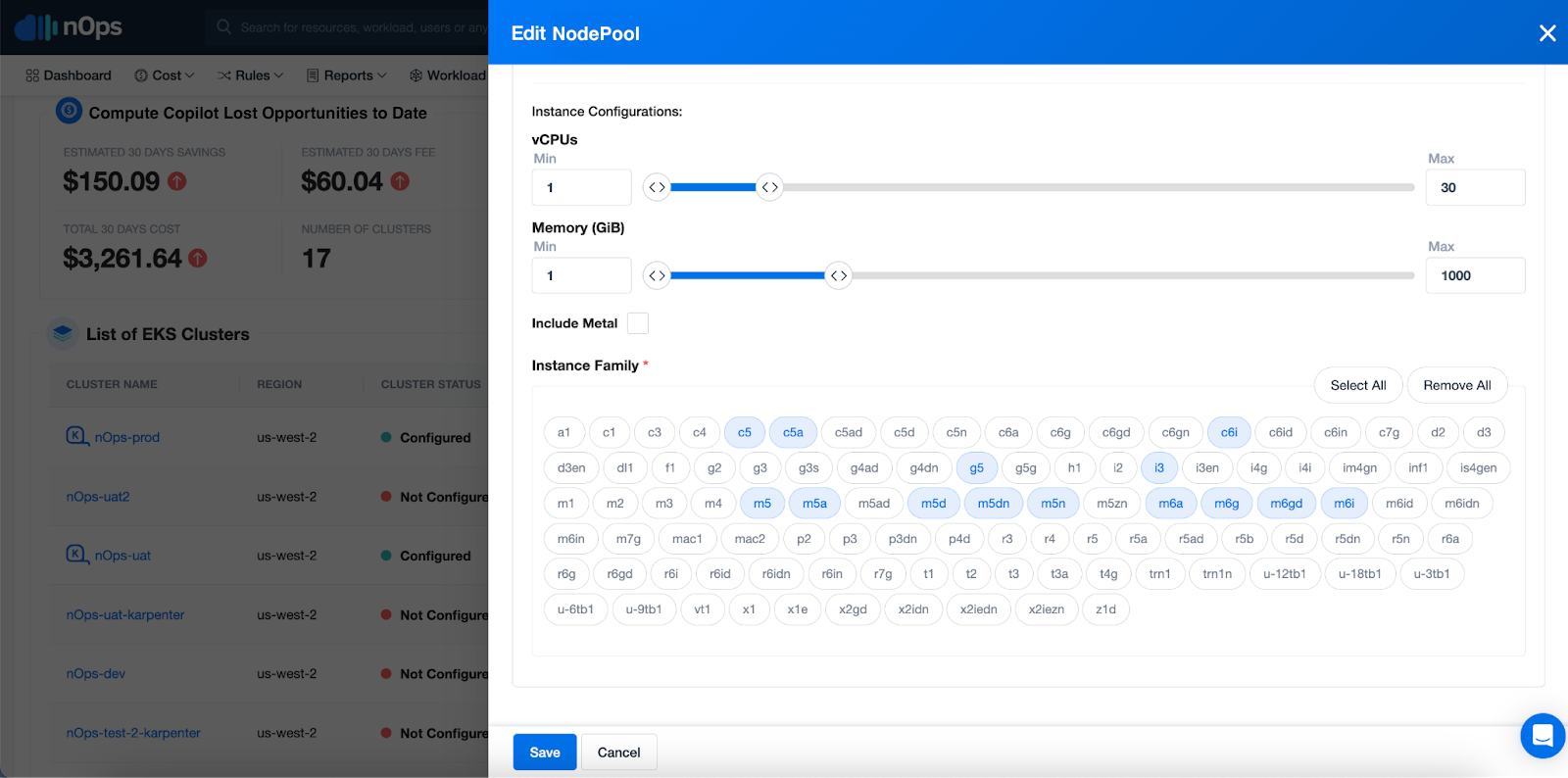Open the Rules dropdown menu
Viewport: 1568px width, 778px height.
(251, 75)
